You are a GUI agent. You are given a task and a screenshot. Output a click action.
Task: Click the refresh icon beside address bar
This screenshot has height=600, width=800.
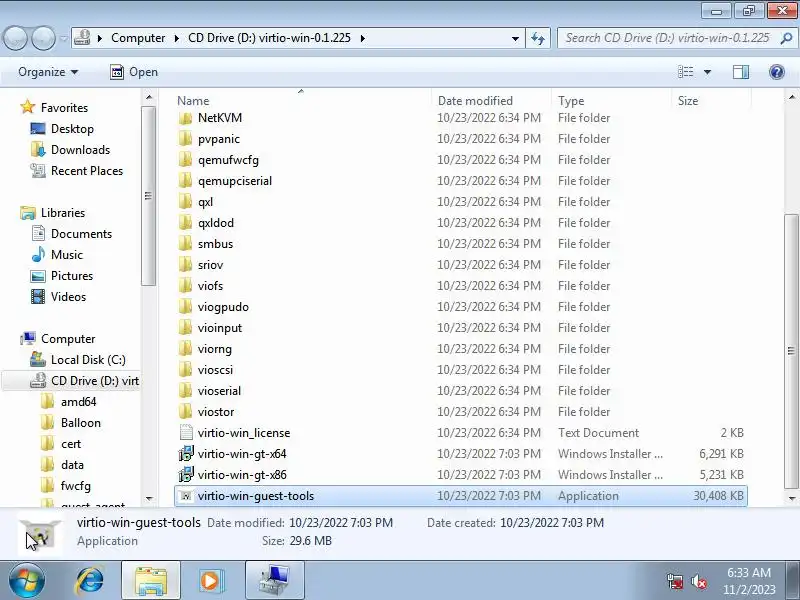tap(538, 38)
